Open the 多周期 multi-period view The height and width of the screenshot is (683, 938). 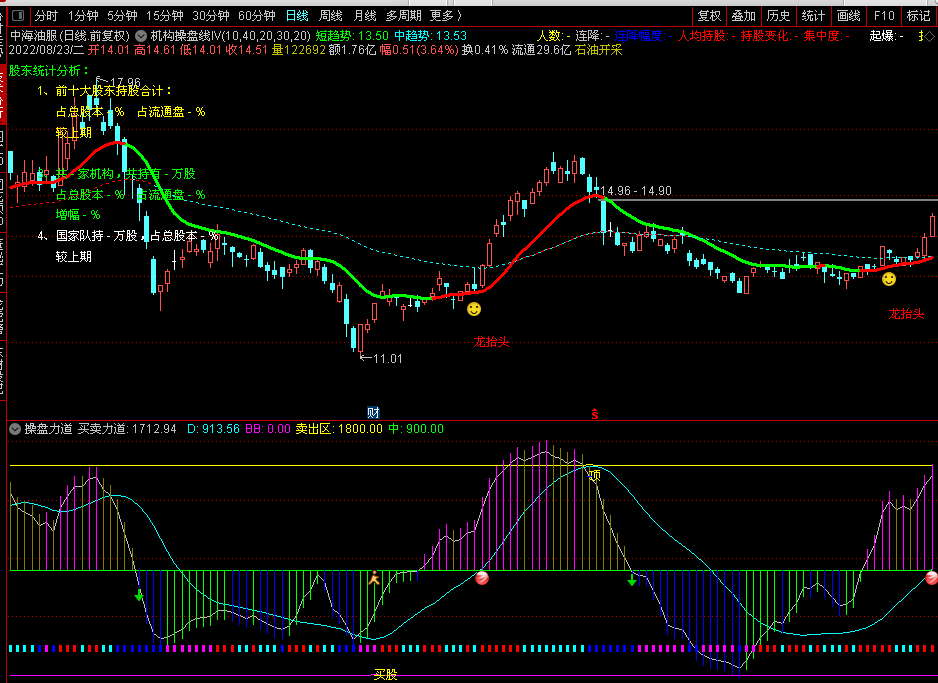(404, 16)
